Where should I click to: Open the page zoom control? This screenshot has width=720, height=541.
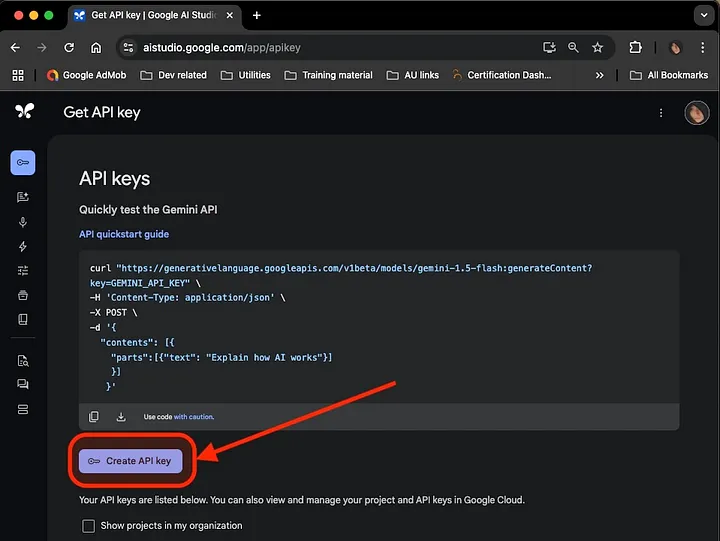[573, 47]
